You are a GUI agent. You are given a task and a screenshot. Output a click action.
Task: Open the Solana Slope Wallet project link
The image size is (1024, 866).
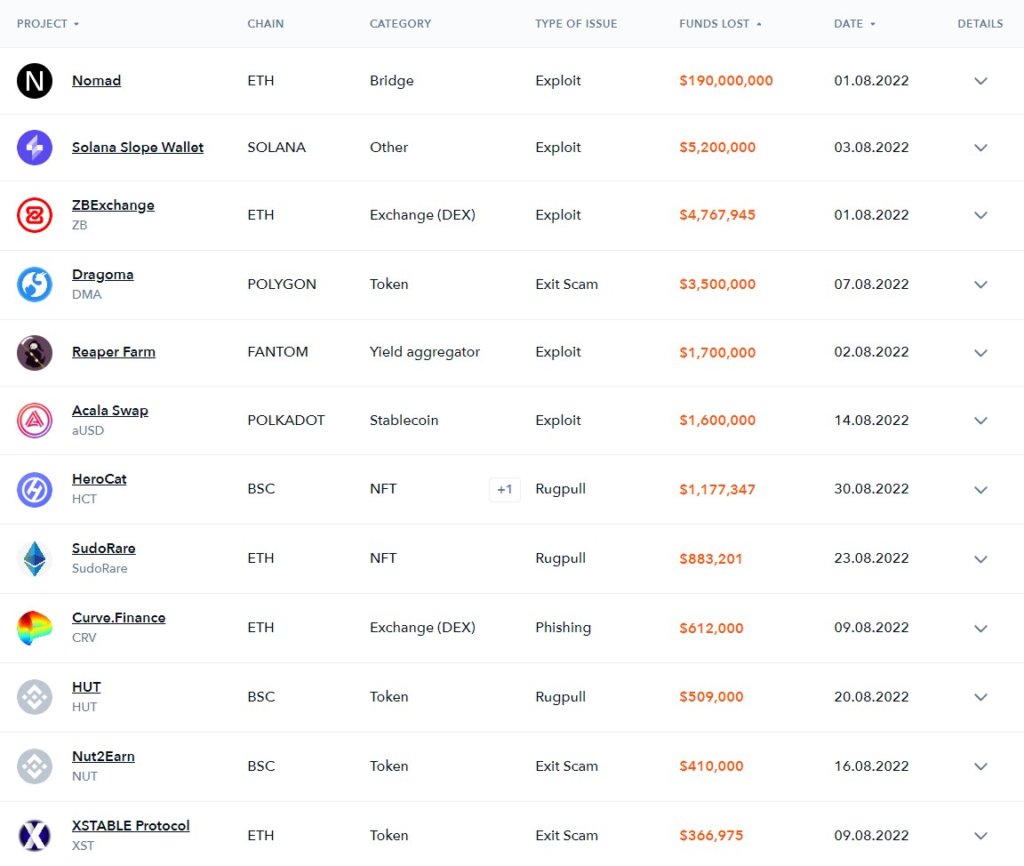coord(137,147)
